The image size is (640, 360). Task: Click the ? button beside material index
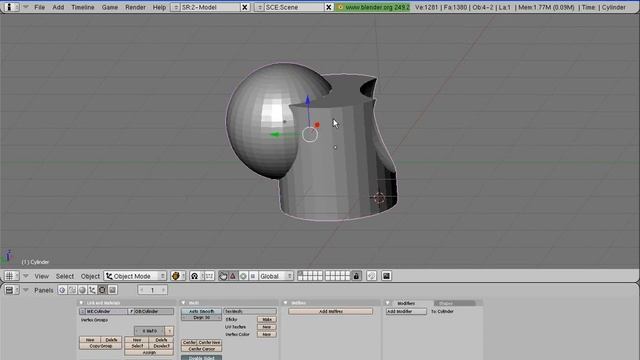(x=169, y=331)
